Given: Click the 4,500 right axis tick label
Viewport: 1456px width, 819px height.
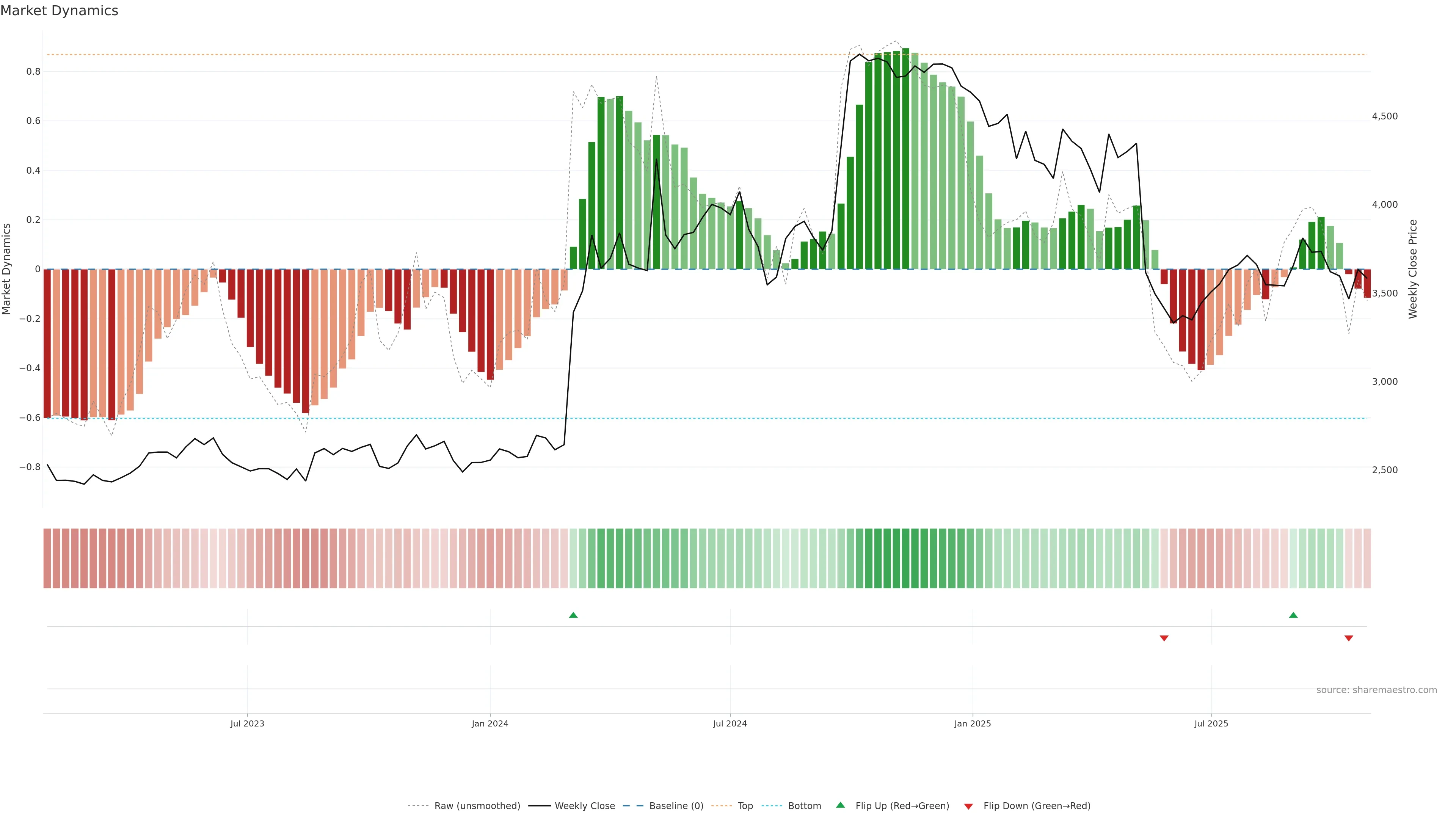Looking at the screenshot, I should pyautogui.click(x=1384, y=116).
